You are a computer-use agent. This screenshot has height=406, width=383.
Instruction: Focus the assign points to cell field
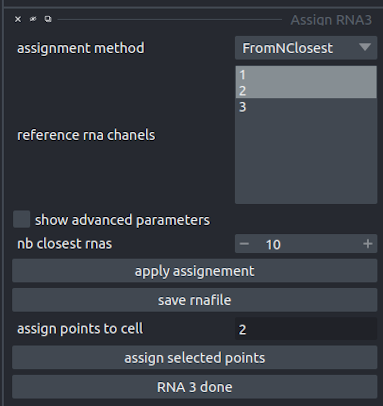pos(306,329)
